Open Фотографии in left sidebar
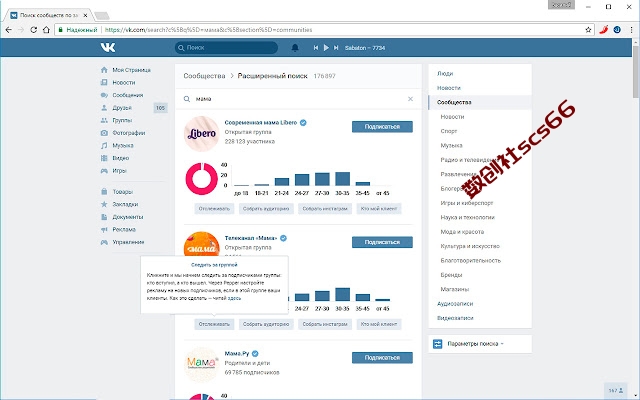 [129, 133]
